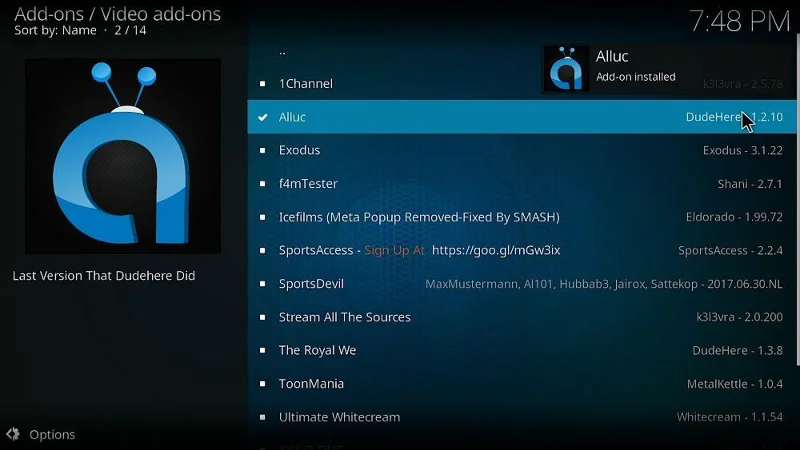The width and height of the screenshot is (800, 450).
Task: Select the Alluc add-on row
Action: 521,117
